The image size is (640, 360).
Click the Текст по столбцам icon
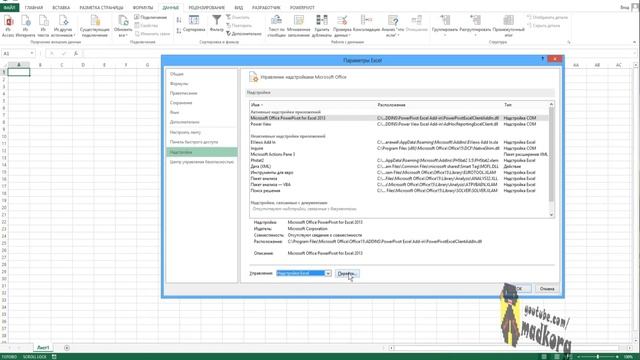point(276,26)
